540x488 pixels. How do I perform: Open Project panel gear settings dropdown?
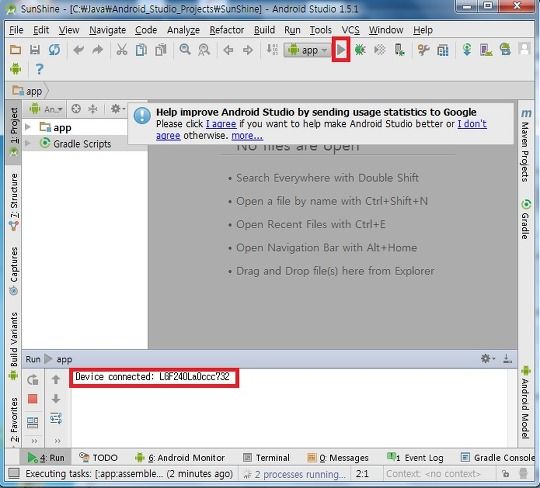point(118,109)
